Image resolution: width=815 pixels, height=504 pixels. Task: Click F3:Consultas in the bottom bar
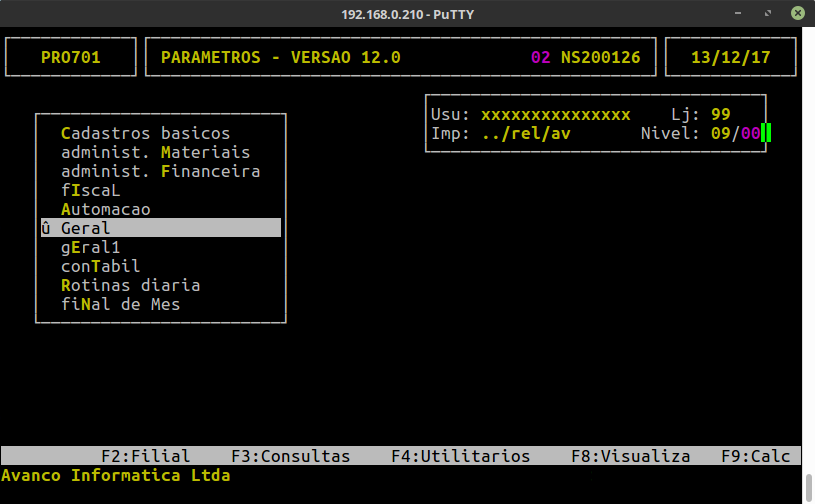[290, 456]
